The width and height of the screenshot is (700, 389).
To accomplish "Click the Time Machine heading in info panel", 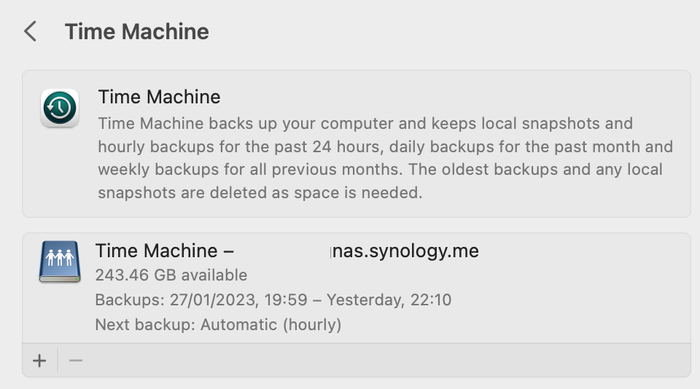I will [x=159, y=97].
